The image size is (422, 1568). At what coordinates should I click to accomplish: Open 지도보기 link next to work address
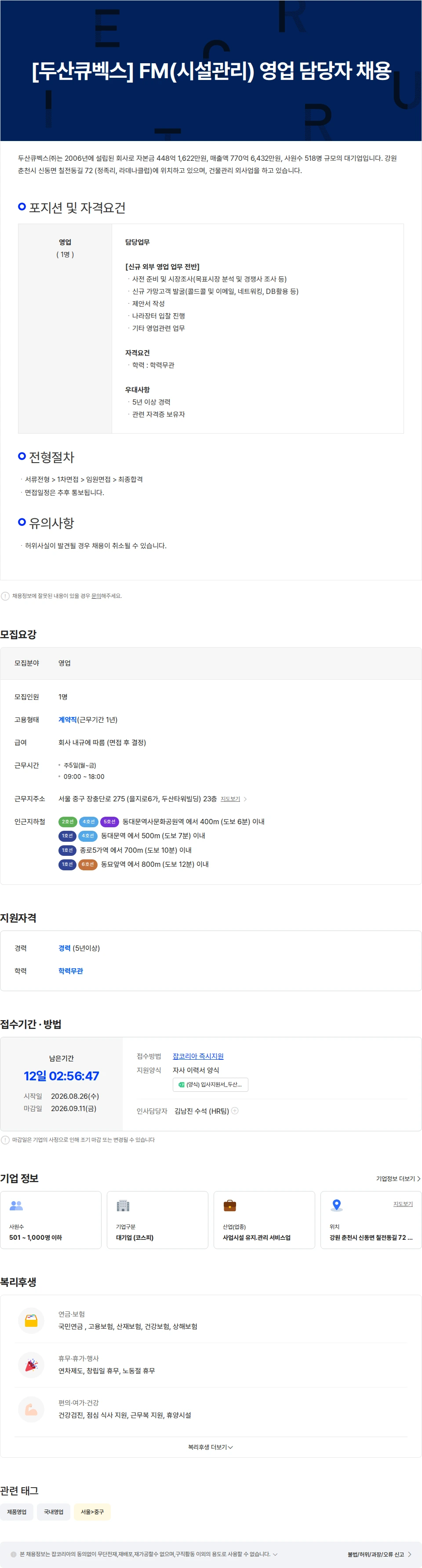point(230,799)
